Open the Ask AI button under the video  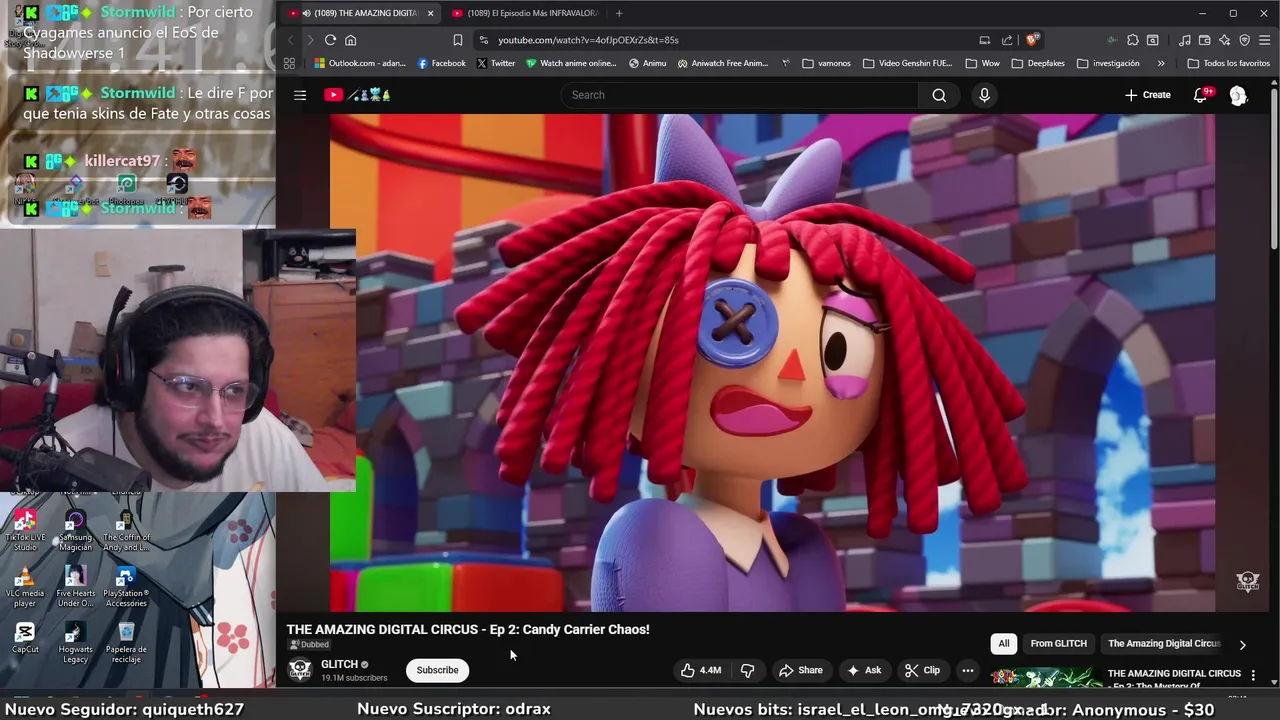[x=864, y=670]
